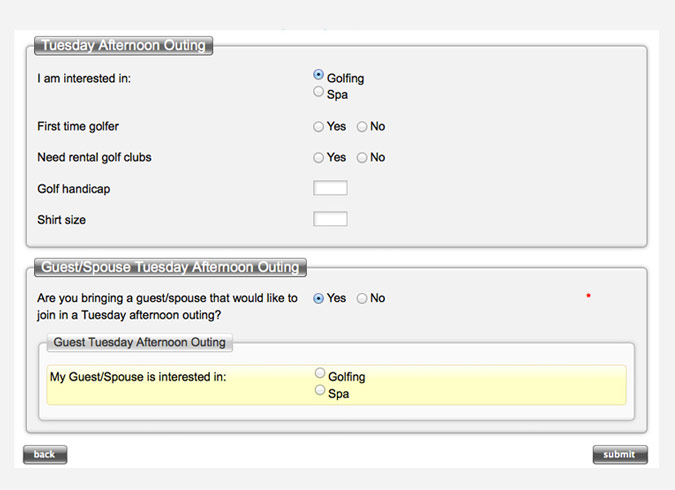
Task: Click the Golf handicap input field
Action: click(x=330, y=188)
